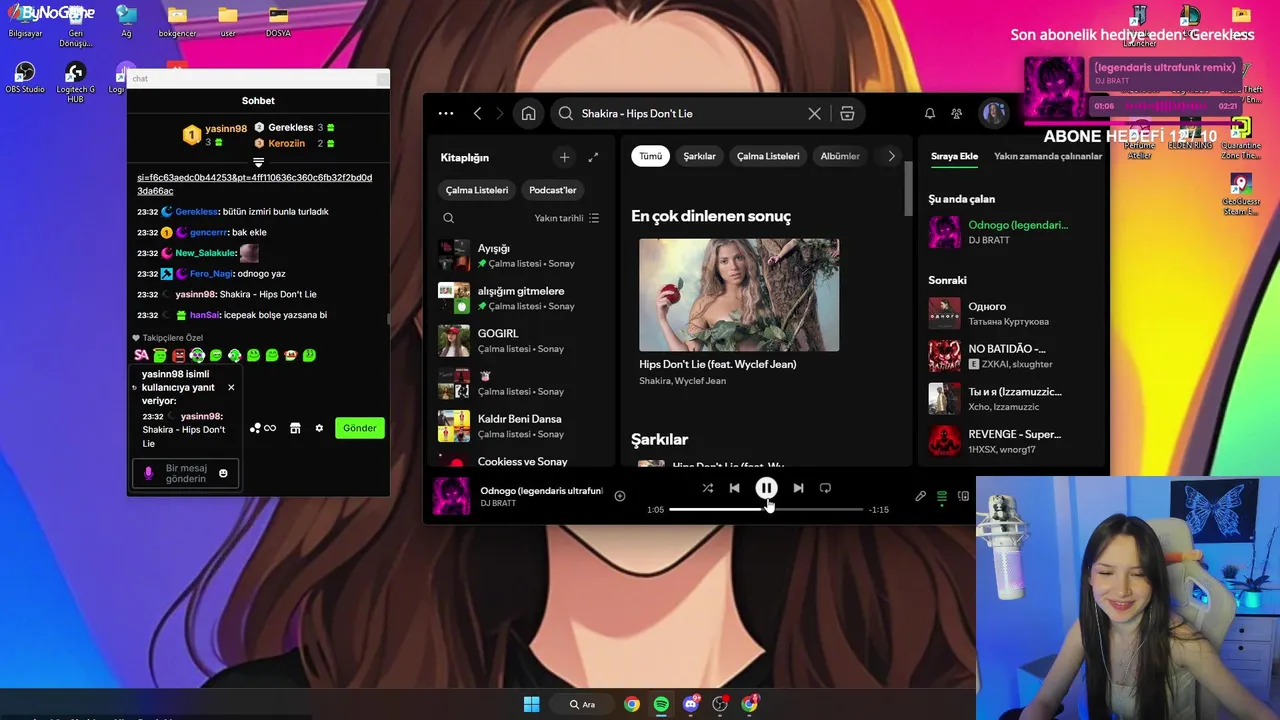Open the Browse icon next to search
Screen dimensions: 1280x720
point(847,113)
